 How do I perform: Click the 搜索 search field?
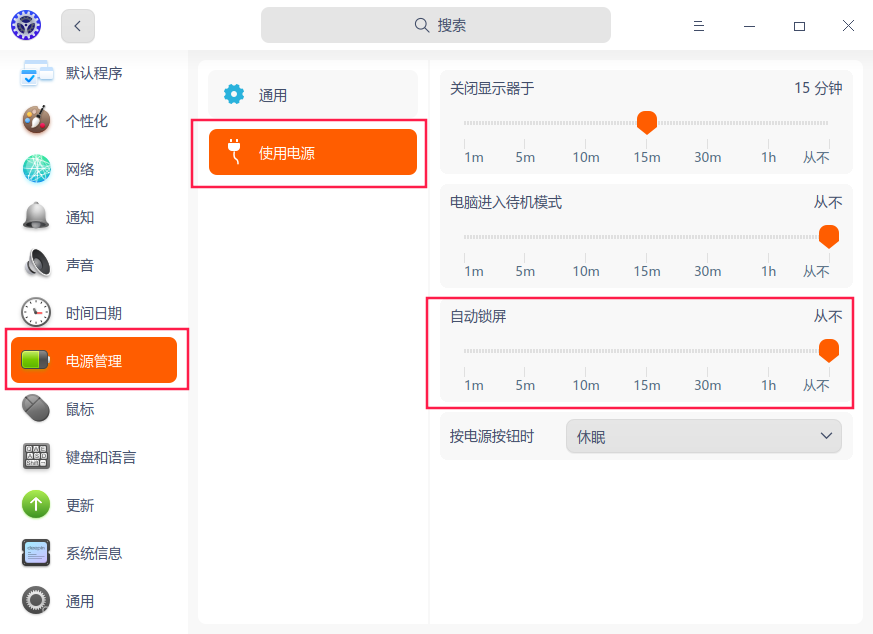click(435, 25)
